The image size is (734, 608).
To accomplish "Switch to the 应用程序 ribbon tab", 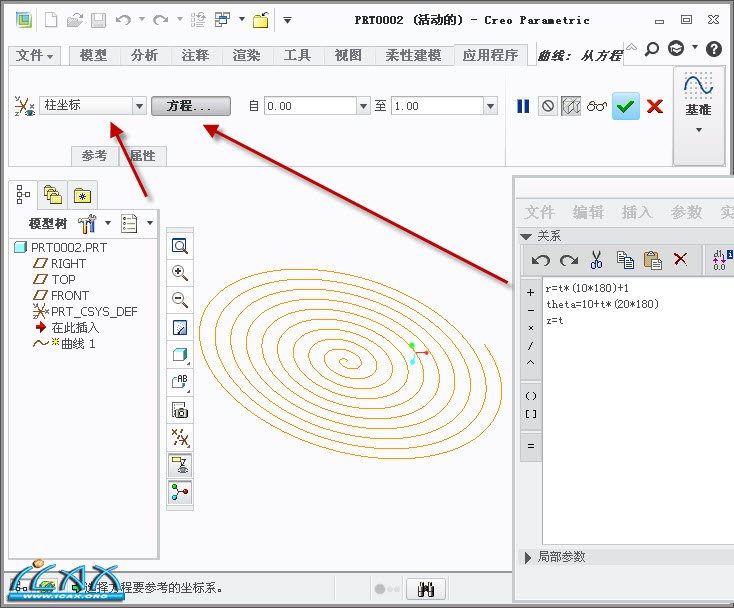I will pos(491,55).
